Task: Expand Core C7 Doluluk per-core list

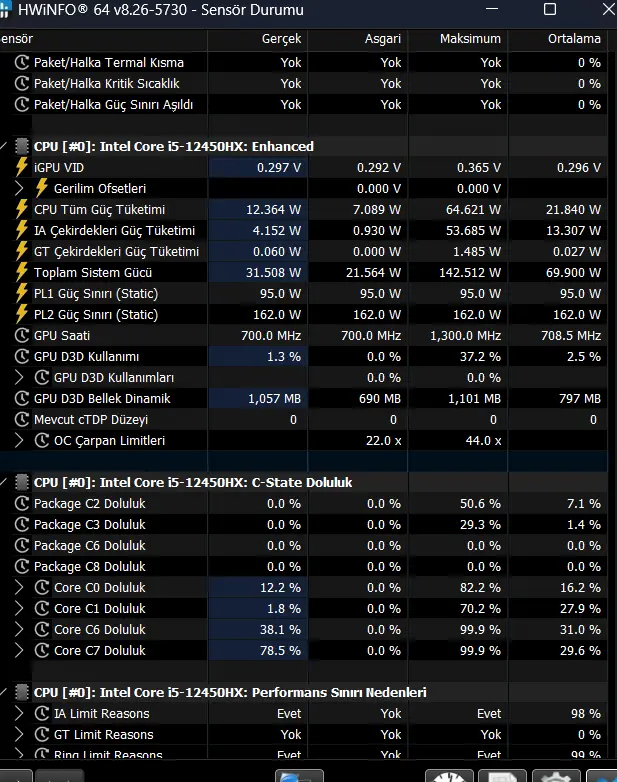Action: point(19,650)
